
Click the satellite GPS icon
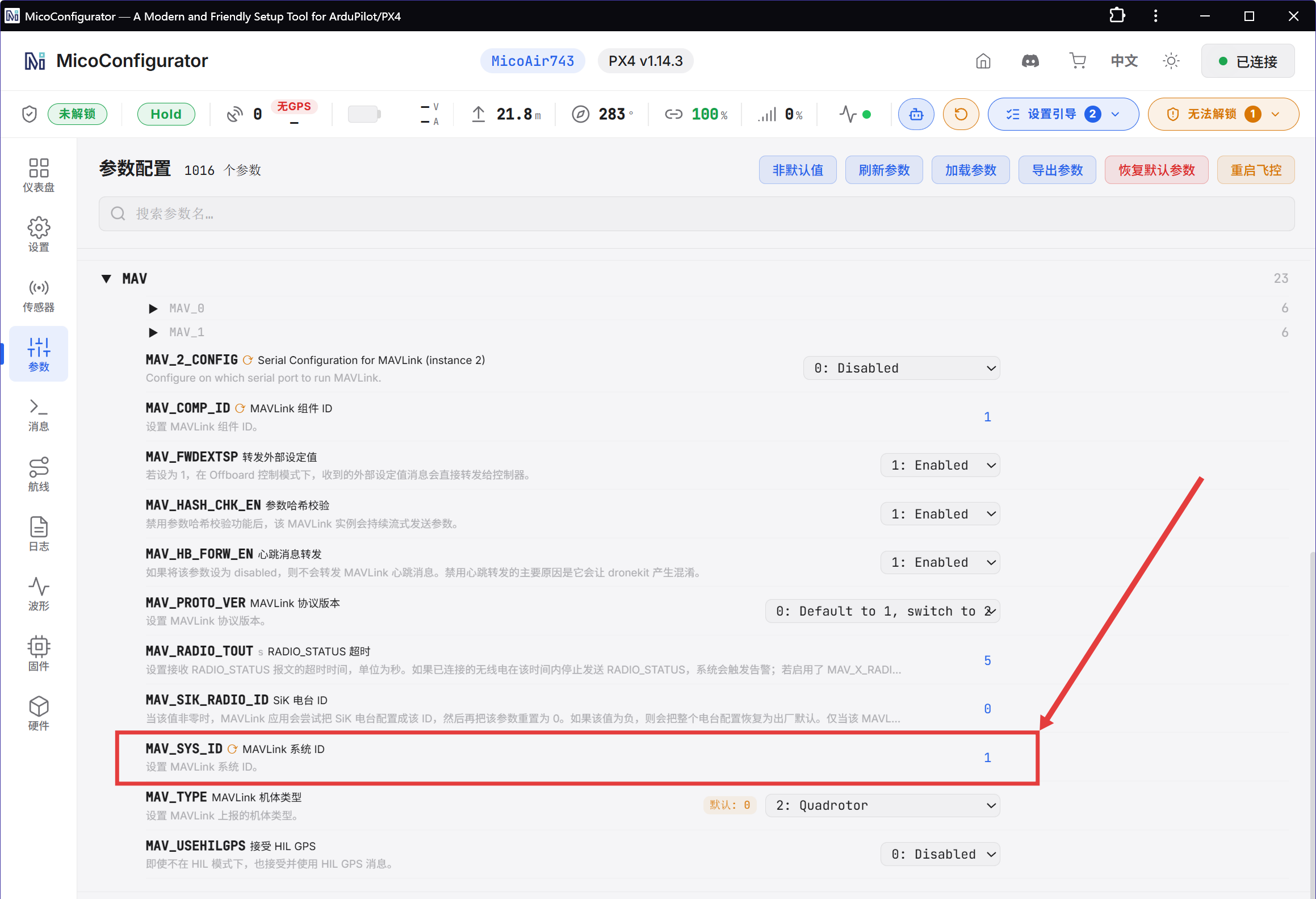point(234,114)
